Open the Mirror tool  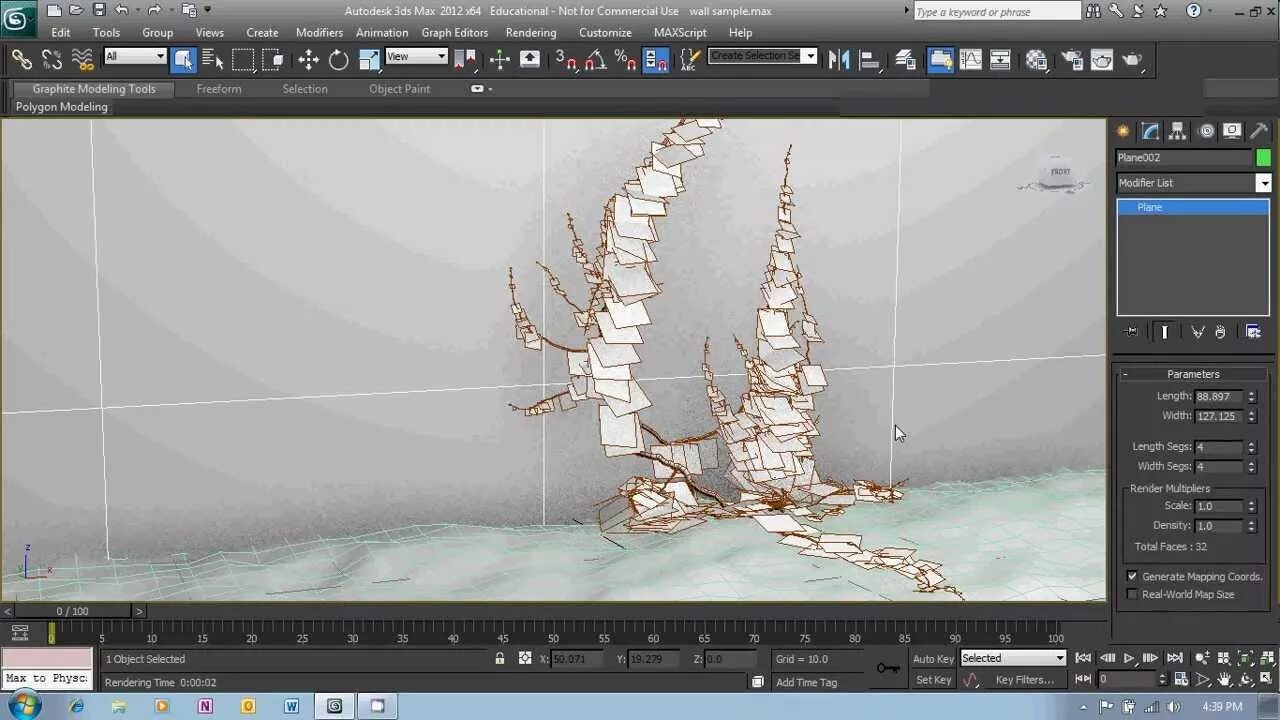tap(839, 60)
